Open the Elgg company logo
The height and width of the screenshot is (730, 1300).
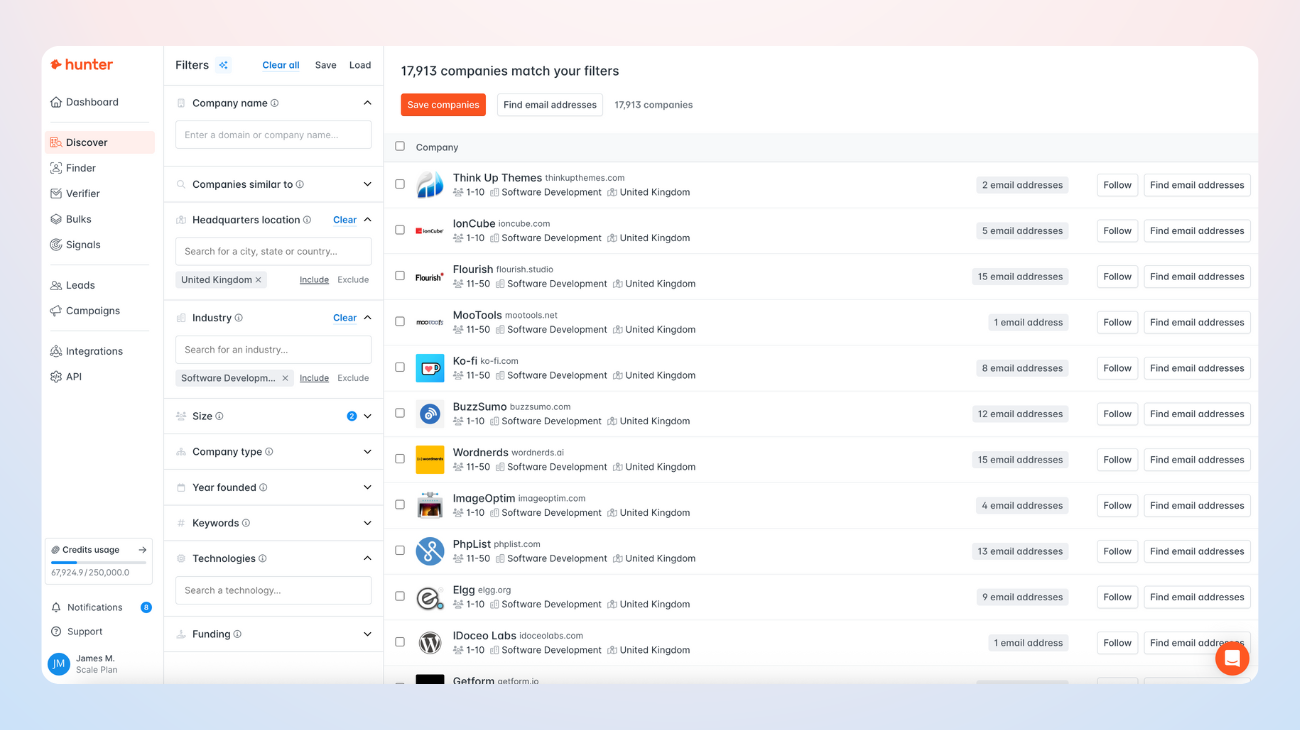click(x=430, y=597)
